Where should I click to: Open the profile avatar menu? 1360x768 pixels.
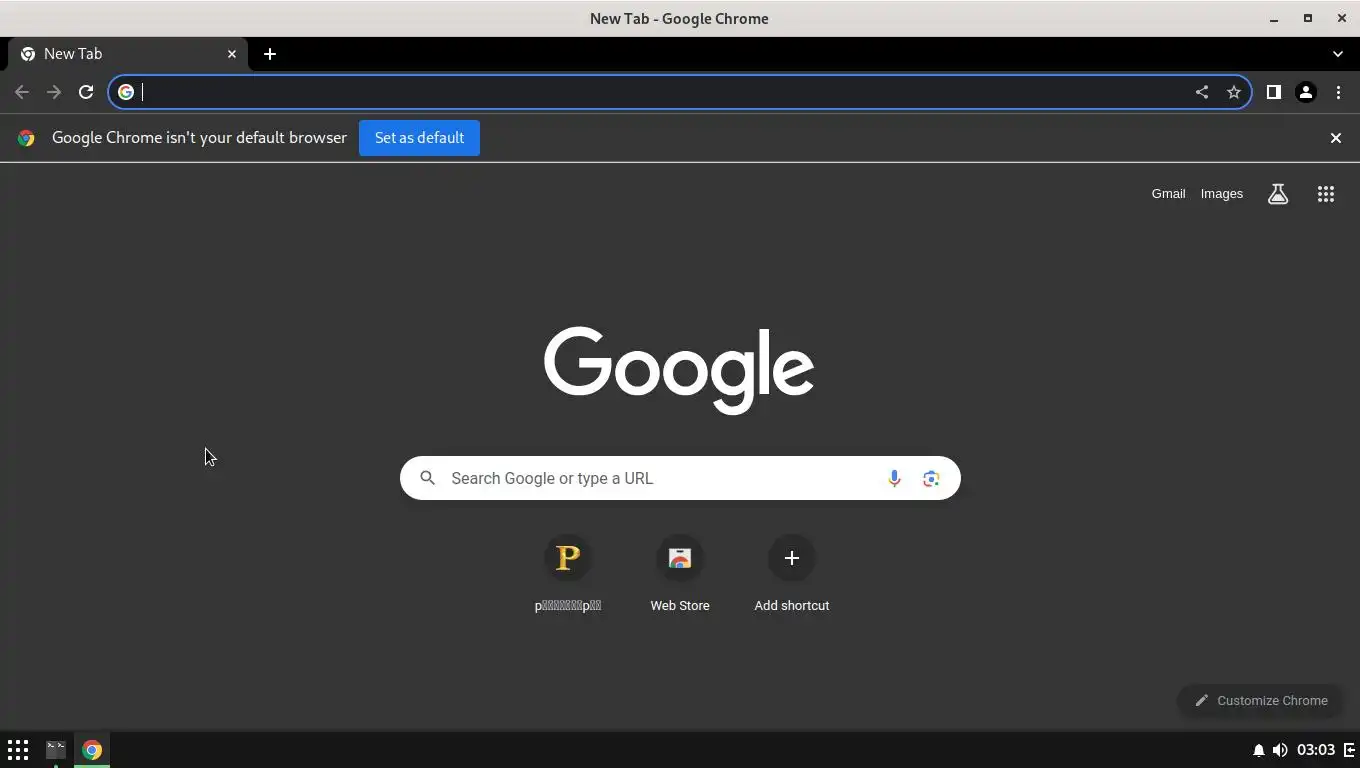coord(1305,92)
